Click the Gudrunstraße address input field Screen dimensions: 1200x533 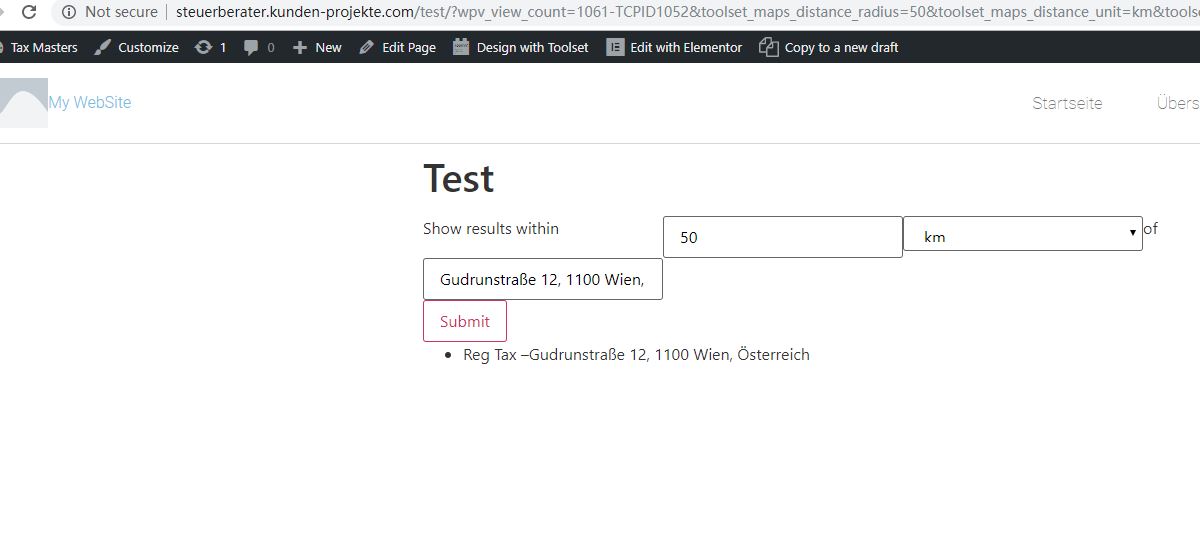click(542, 279)
